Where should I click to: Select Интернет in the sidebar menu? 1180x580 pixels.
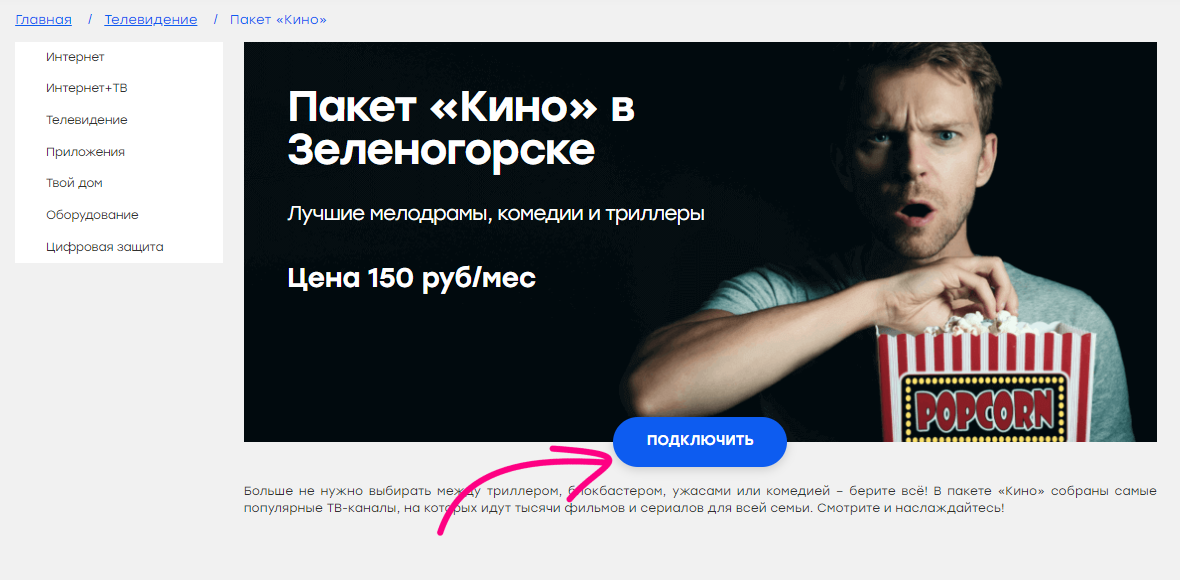pyautogui.click(x=75, y=57)
